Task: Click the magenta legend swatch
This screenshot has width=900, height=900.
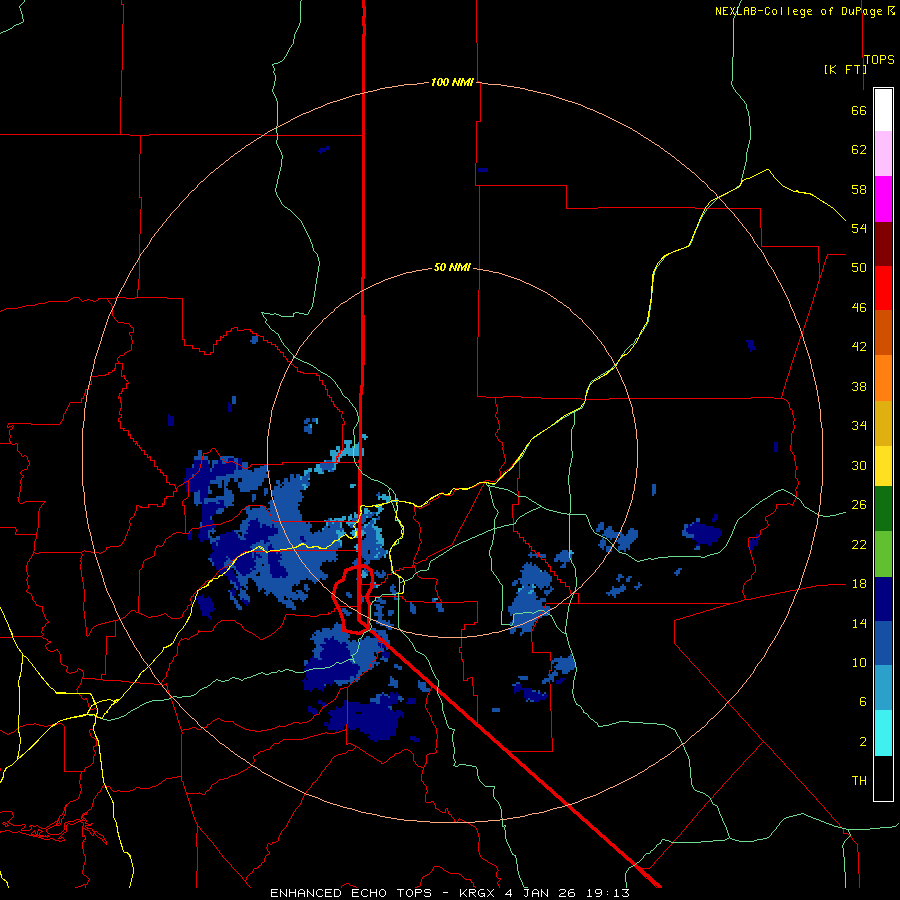Action: tap(883, 198)
